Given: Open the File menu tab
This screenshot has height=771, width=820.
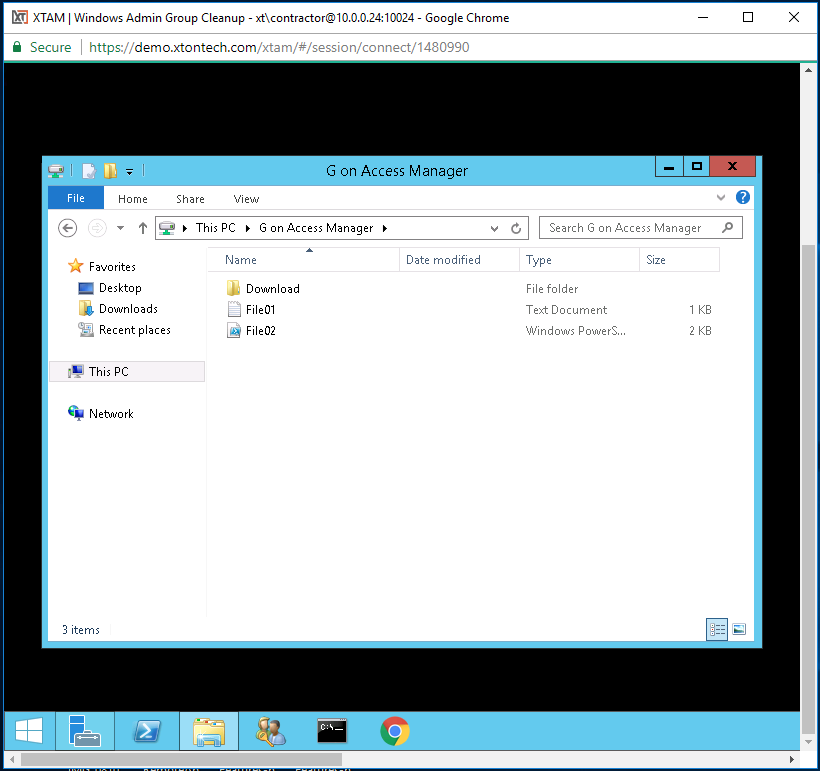Looking at the screenshot, I should click(x=76, y=198).
